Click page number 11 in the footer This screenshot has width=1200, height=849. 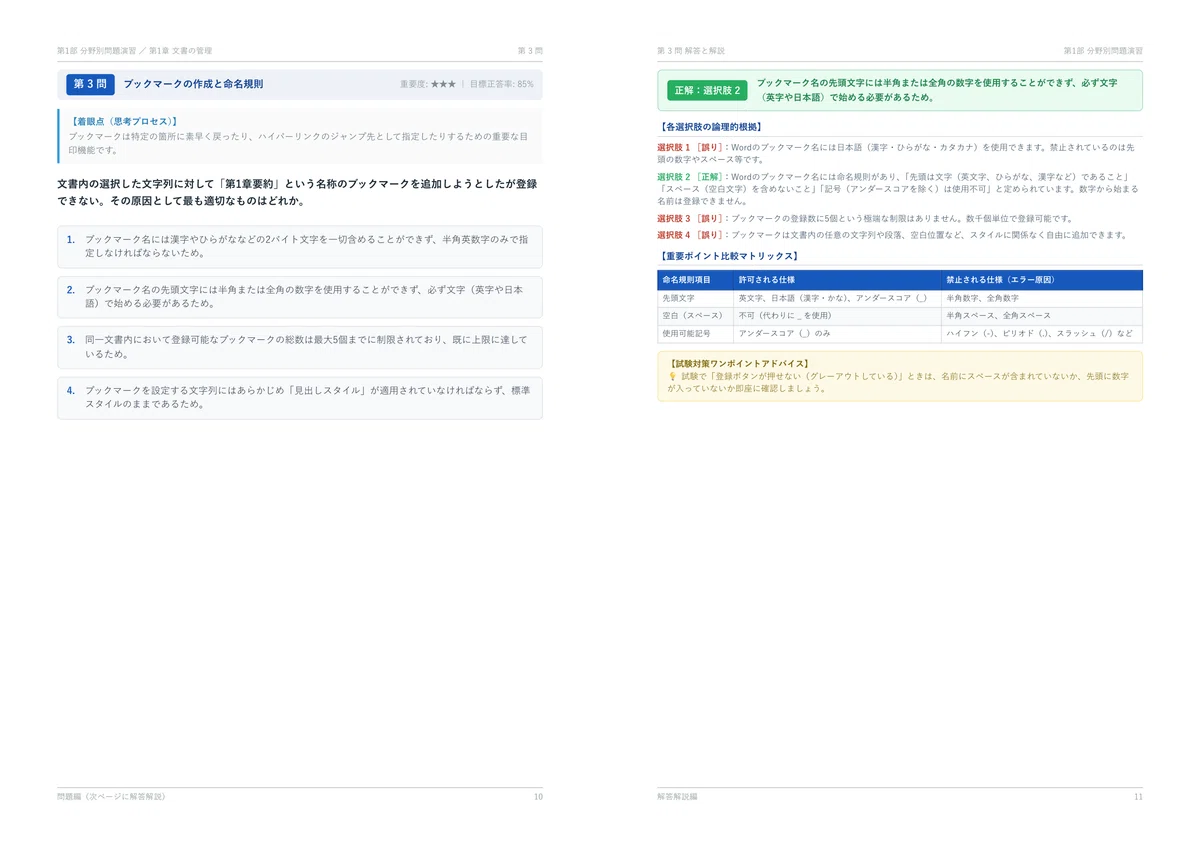point(1138,797)
